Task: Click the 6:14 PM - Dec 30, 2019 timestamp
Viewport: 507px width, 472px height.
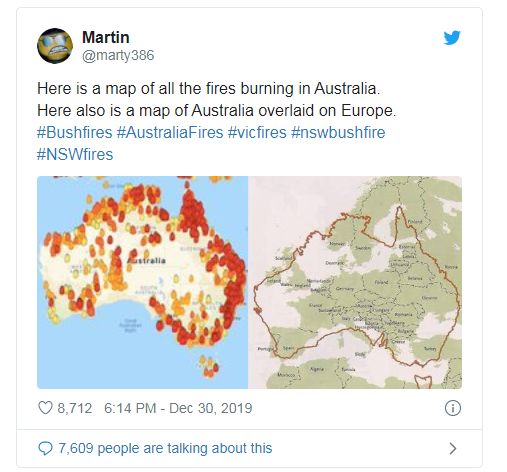Action: (178, 408)
